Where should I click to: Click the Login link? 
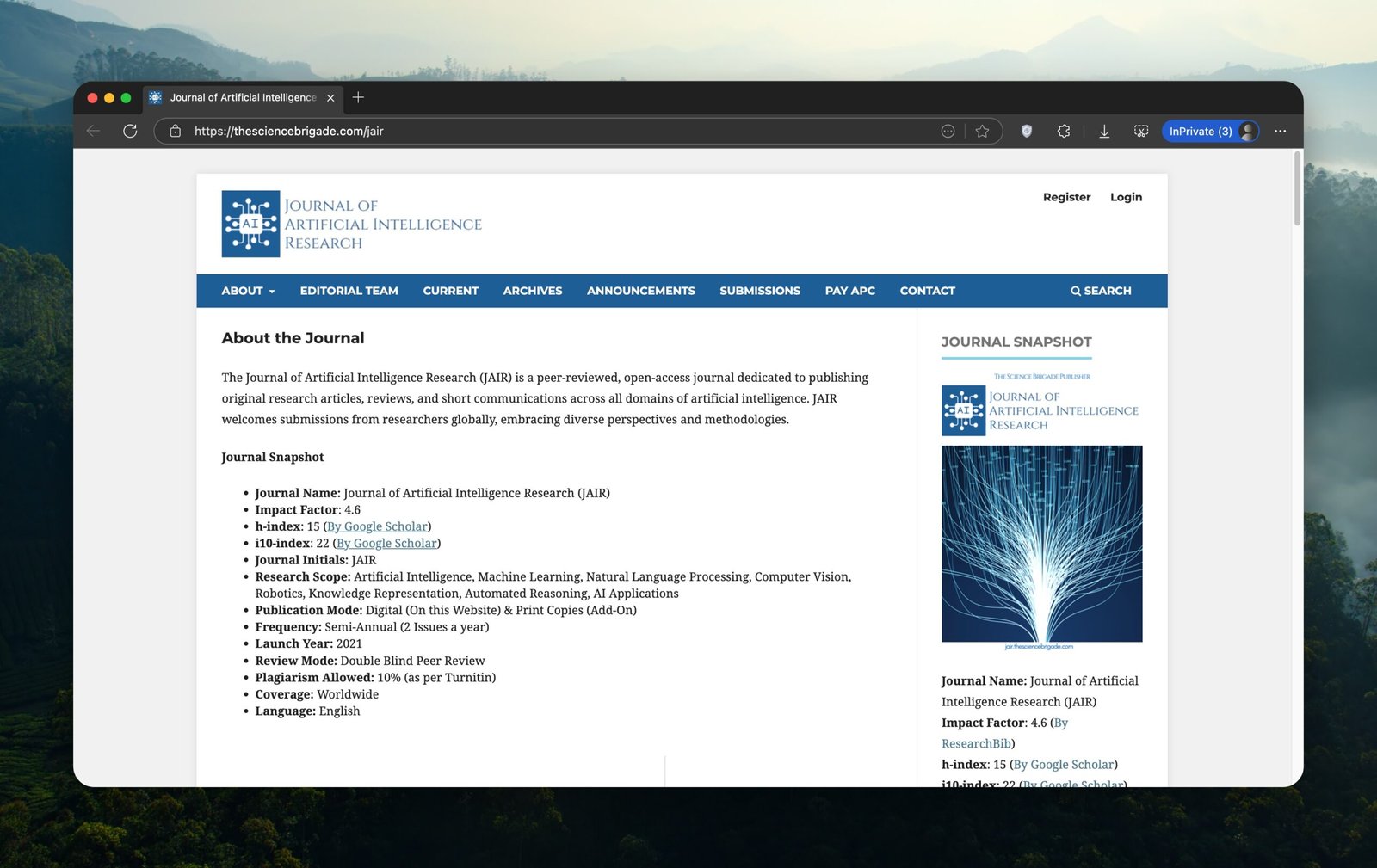(1126, 197)
